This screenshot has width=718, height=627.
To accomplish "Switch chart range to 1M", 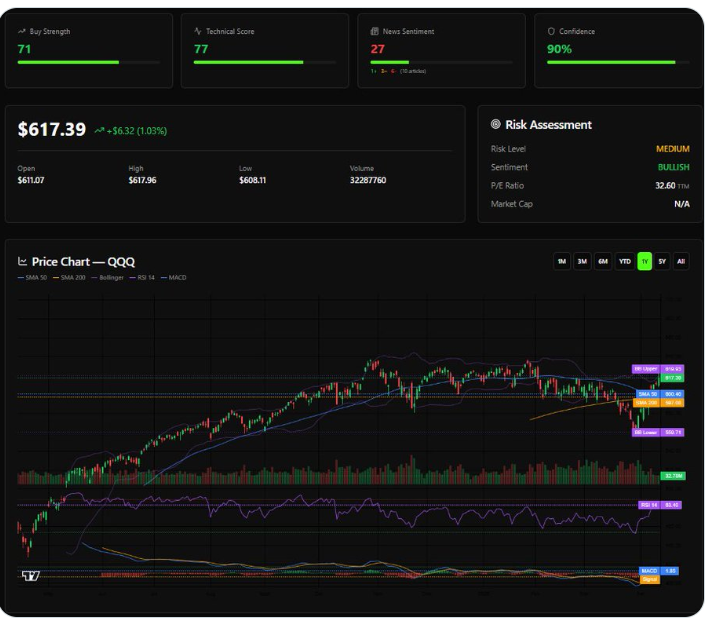I will click(x=562, y=261).
